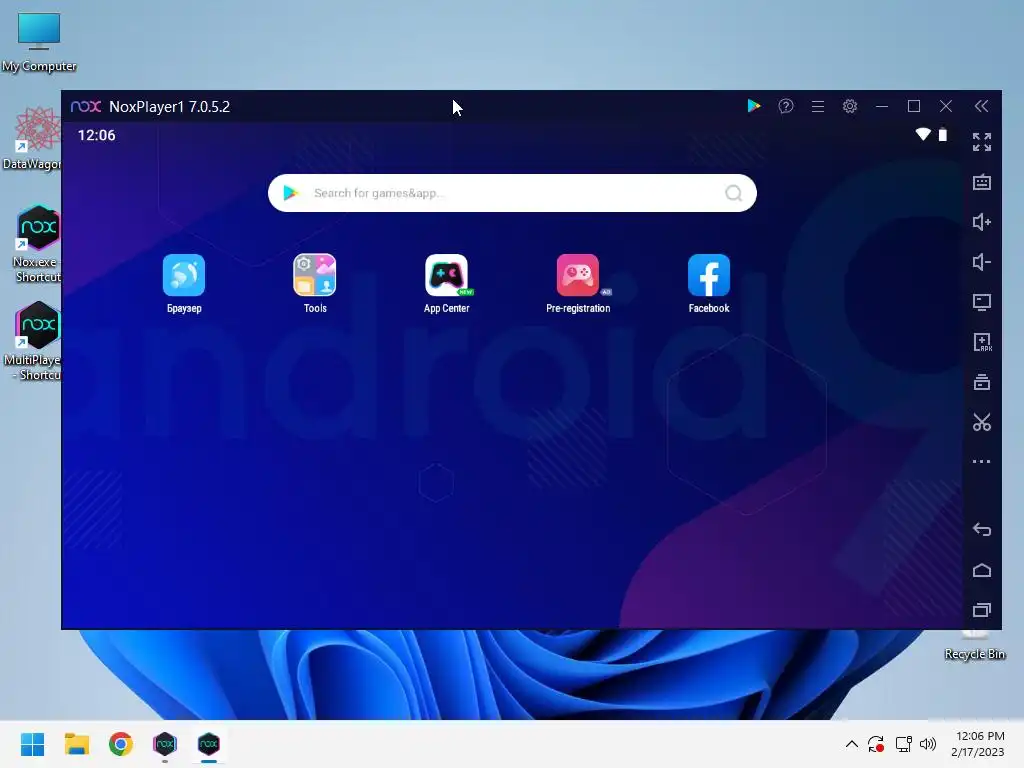Open File Explorer from taskbar
This screenshot has height=768, width=1024.
tap(76, 744)
